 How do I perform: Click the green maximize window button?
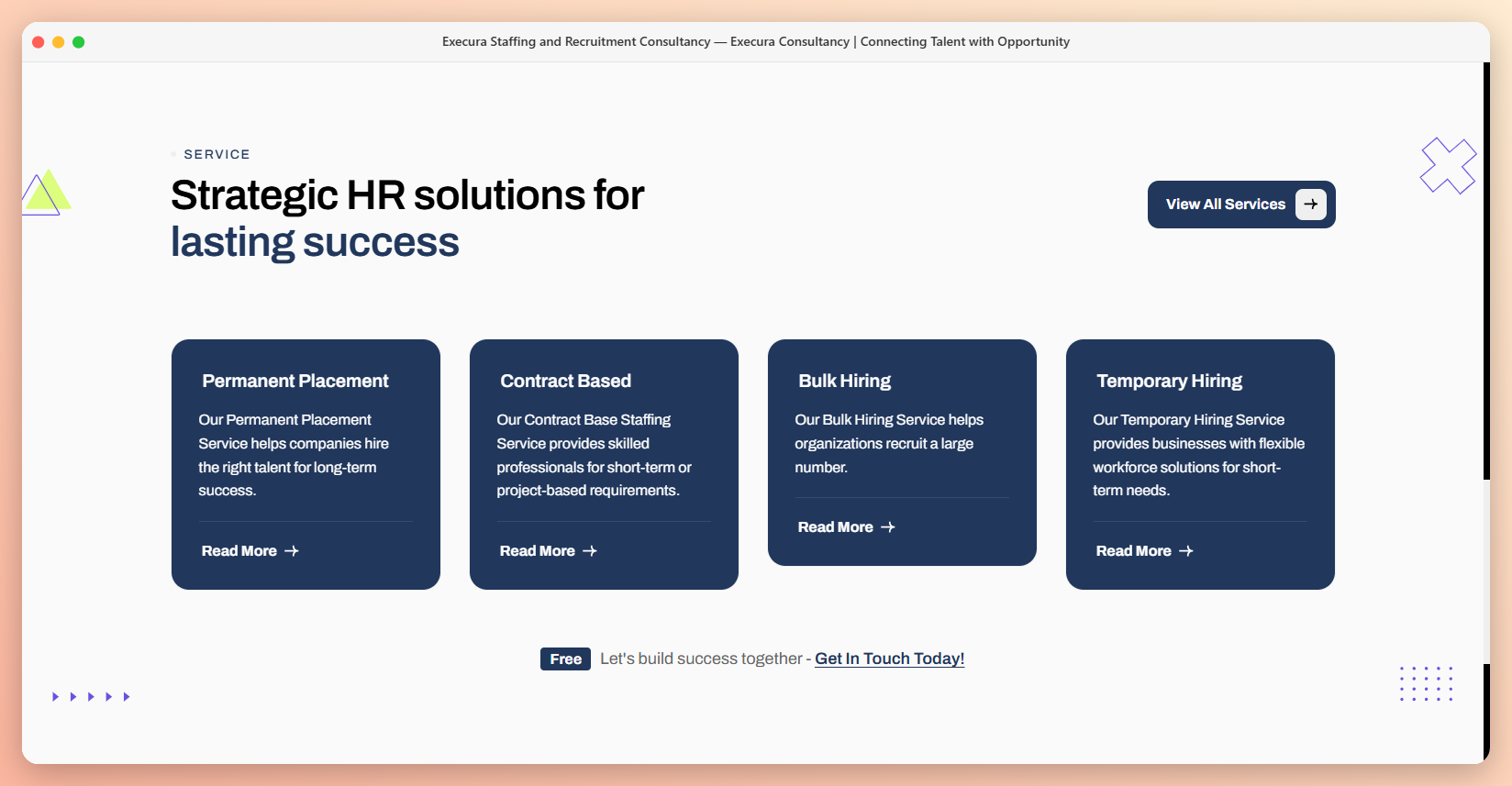(79, 42)
